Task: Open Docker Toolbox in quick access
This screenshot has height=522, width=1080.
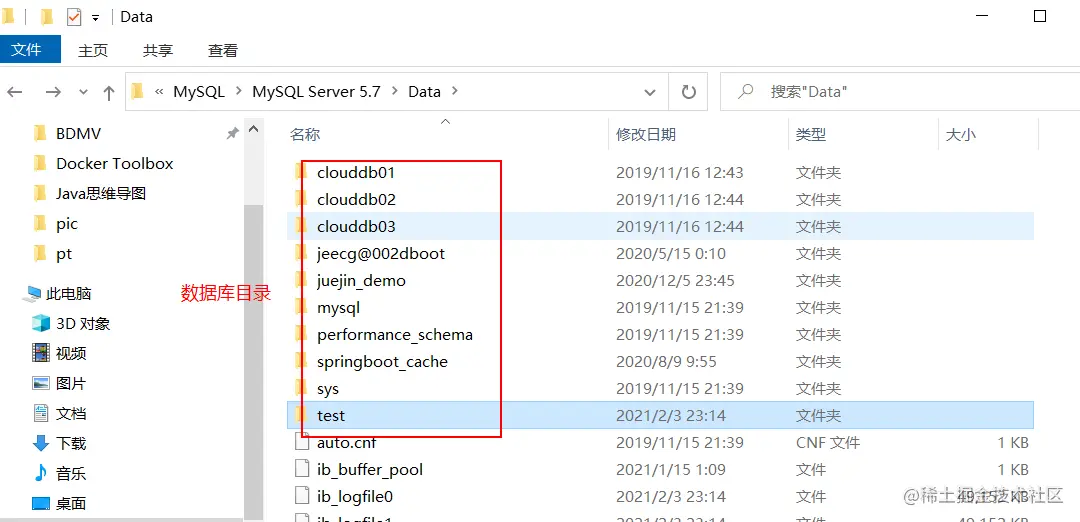Action: tap(114, 164)
